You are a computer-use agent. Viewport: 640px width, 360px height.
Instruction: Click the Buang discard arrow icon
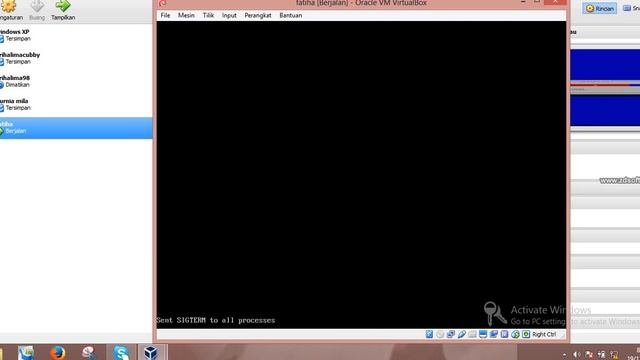click(37, 6)
